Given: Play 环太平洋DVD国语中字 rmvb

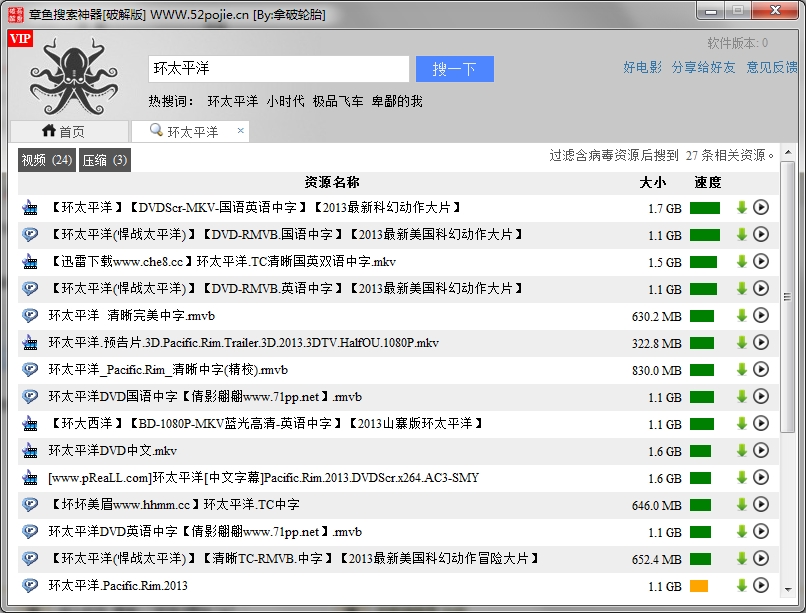Looking at the screenshot, I should pos(761,397).
